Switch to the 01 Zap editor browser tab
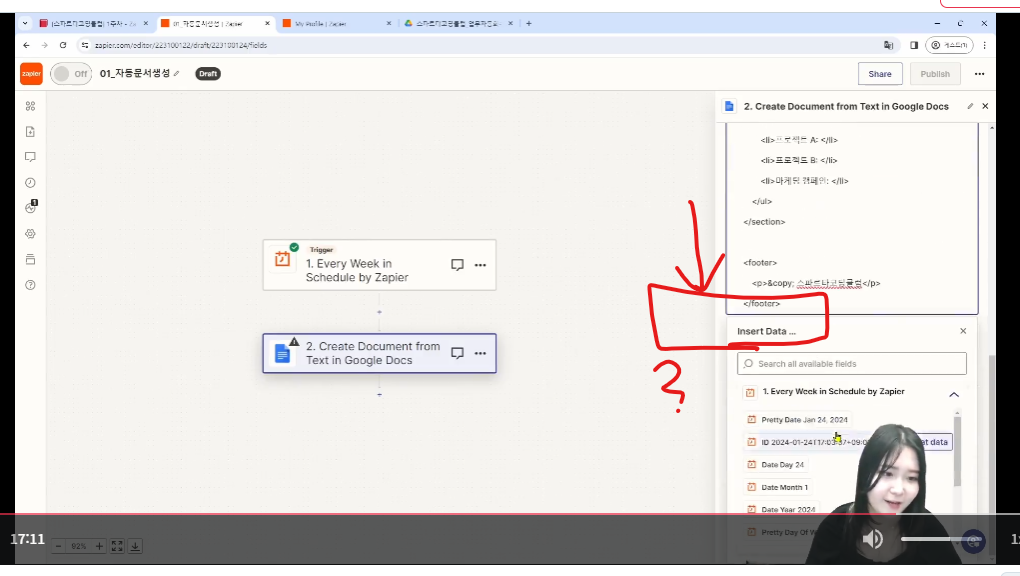This screenshot has height=576, width=1020. tap(215, 23)
